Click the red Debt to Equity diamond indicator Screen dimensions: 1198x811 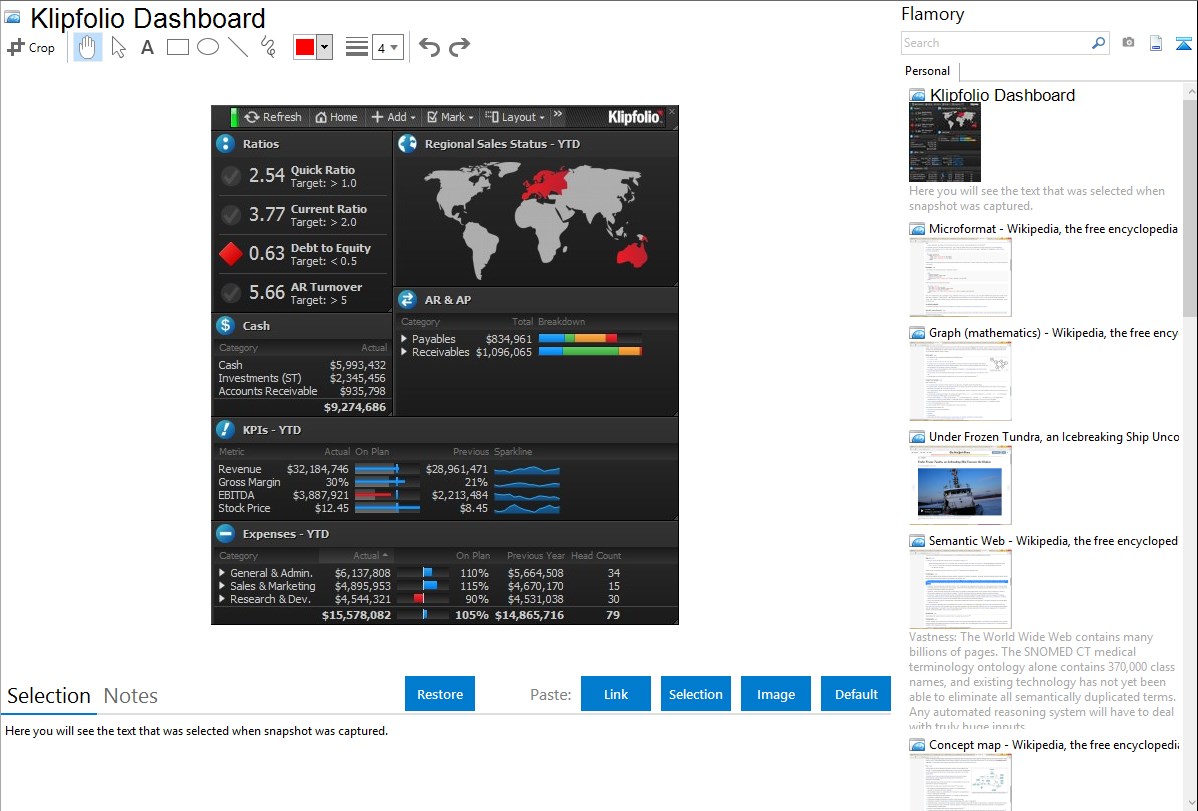click(x=231, y=254)
